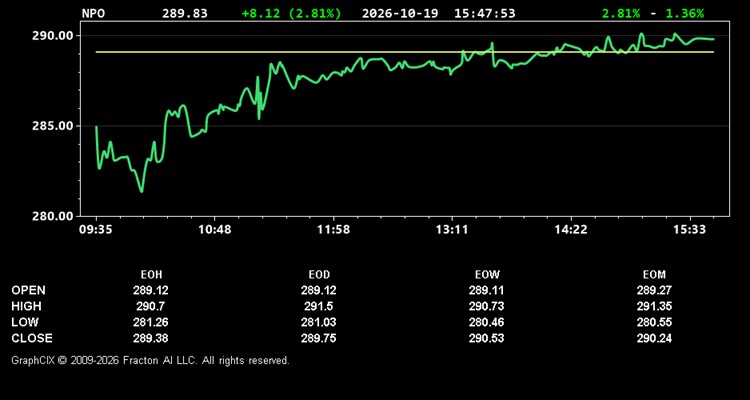The width and height of the screenshot is (750, 400).
Task: Select the current price 289.83
Action: pos(185,13)
